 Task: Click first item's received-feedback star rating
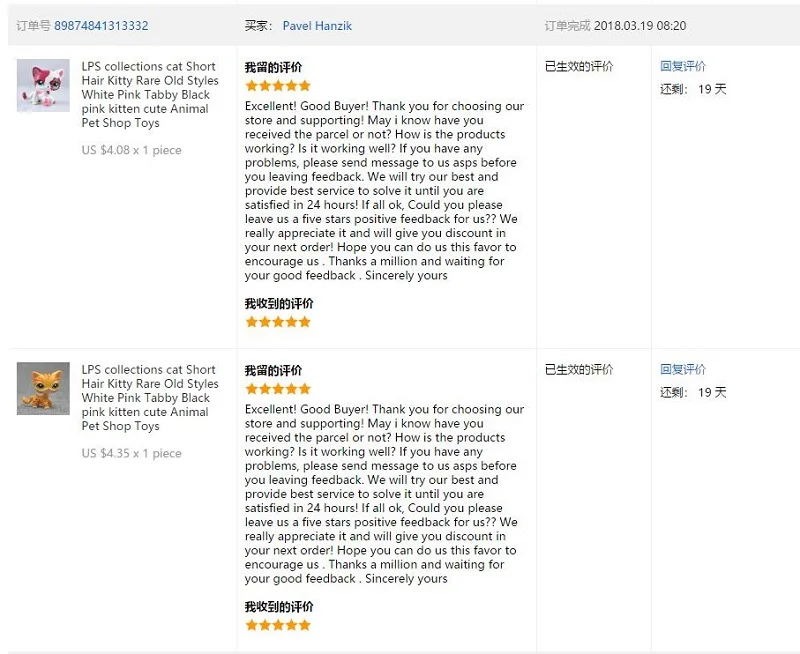[x=278, y=321]
